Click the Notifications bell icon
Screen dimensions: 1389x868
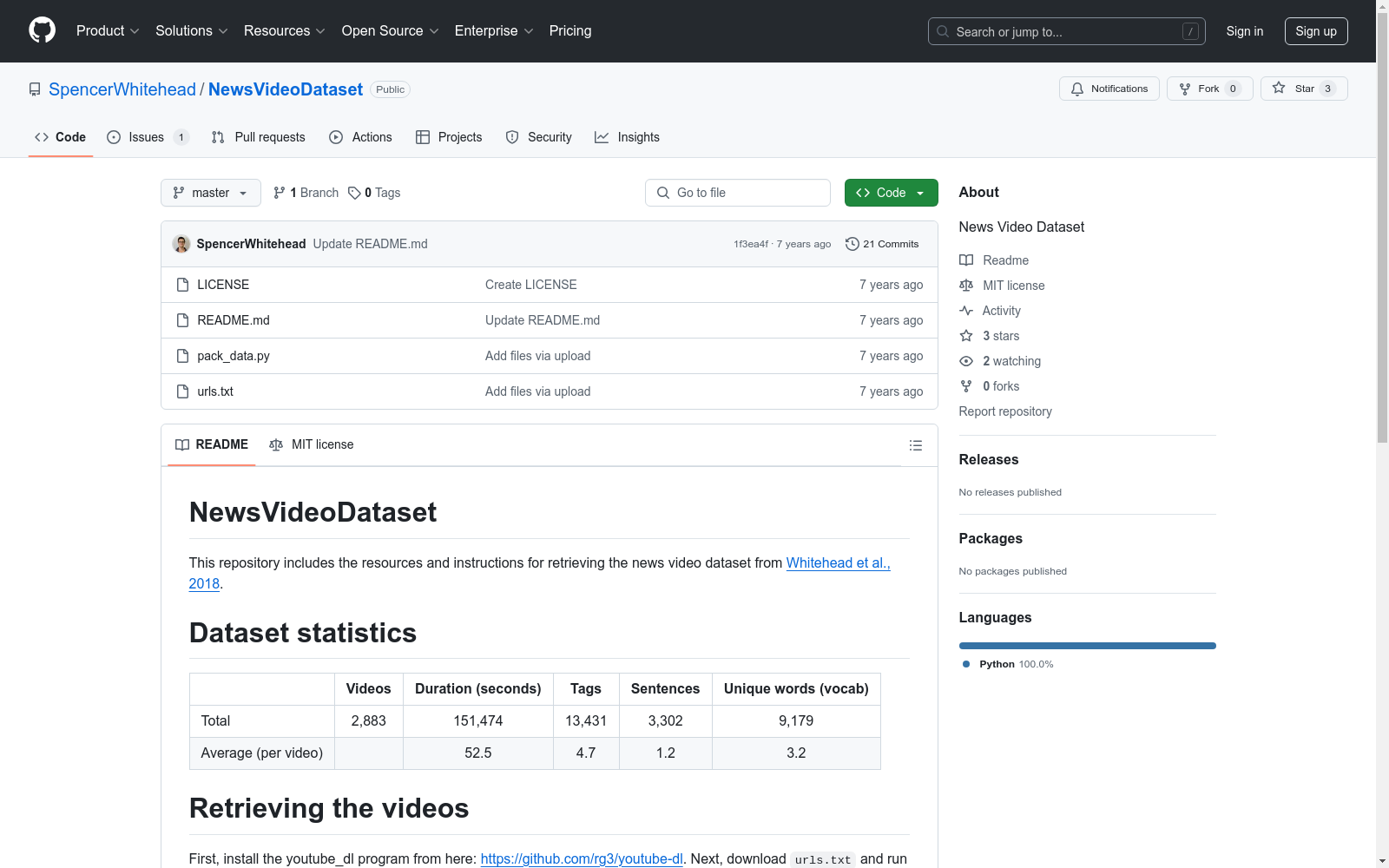coord(1077,89)
